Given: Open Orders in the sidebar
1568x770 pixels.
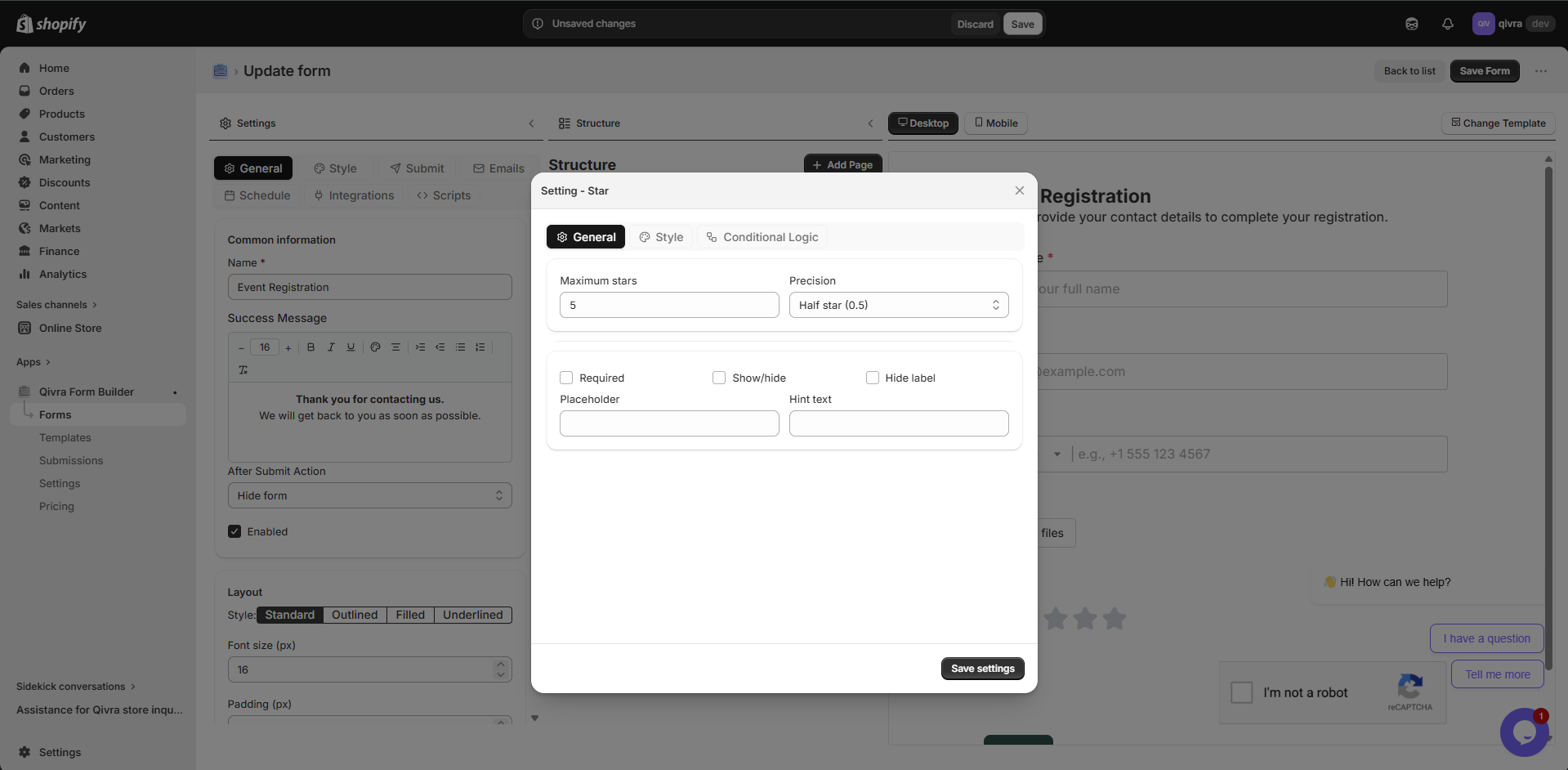Looking at the screenshot, I should 56,91.
